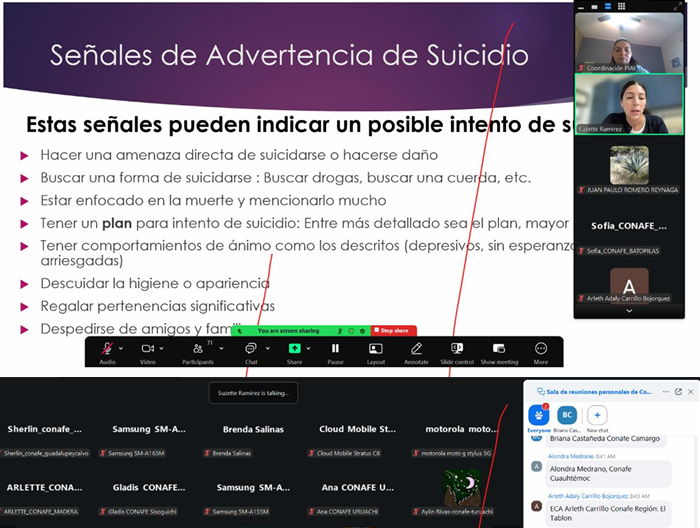Open the Chat button in toolbar
This screenshot has width=700, height=528.
pyautogui.click(x=251, y=348)
